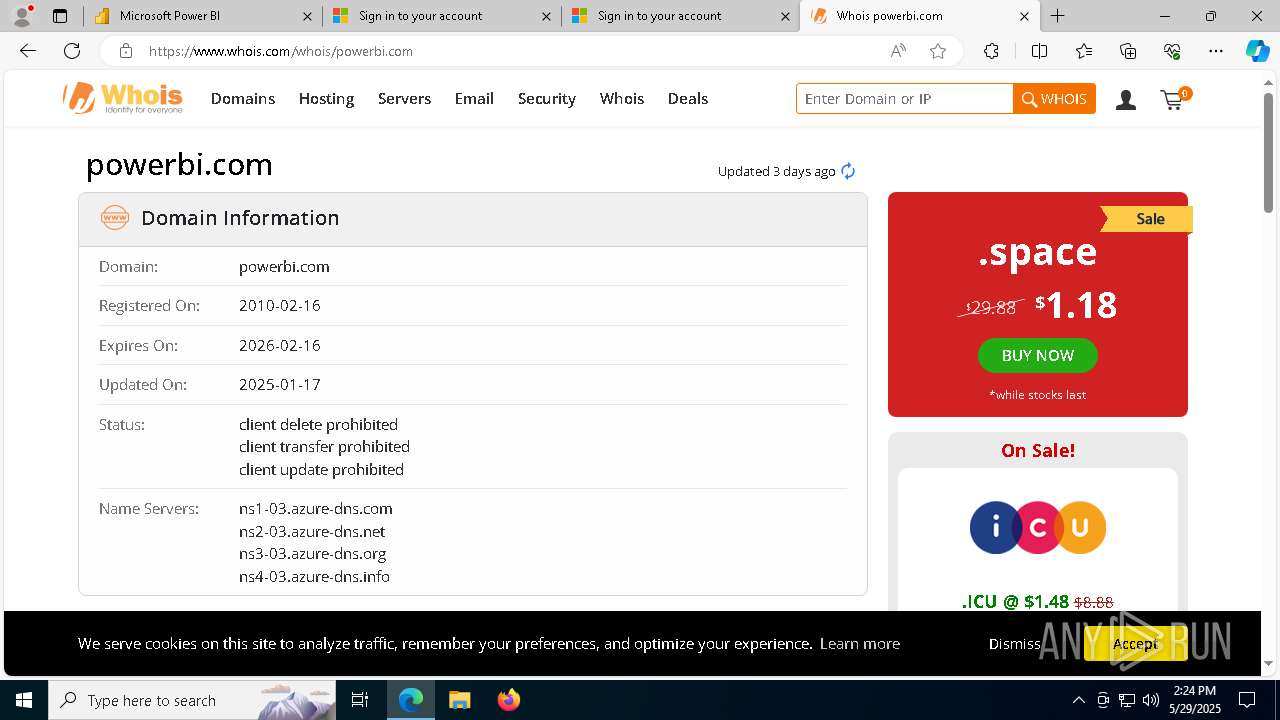Open File Explorer from taskbar

459,700
